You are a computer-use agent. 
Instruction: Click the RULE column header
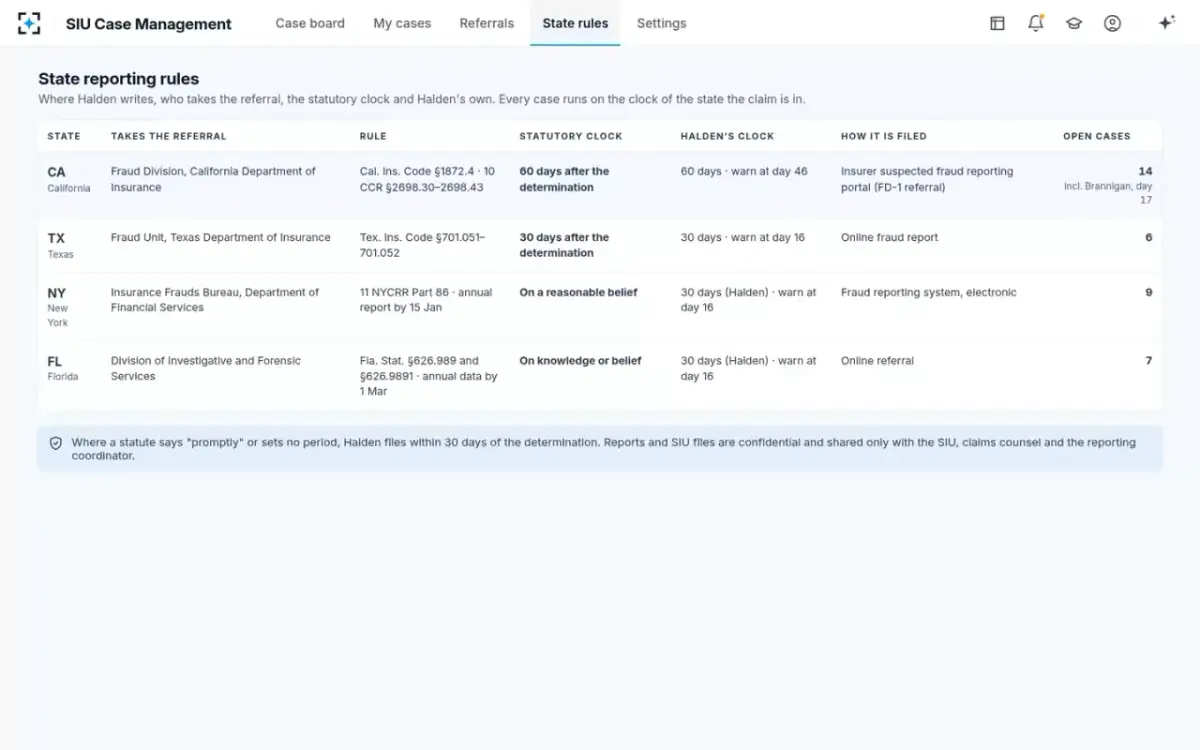coord(373,136)
